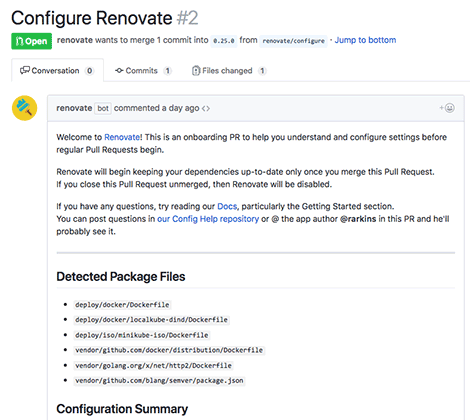Click the files changed diff icon
This screenshot has height=420, width=470.
tap(196, 70)
